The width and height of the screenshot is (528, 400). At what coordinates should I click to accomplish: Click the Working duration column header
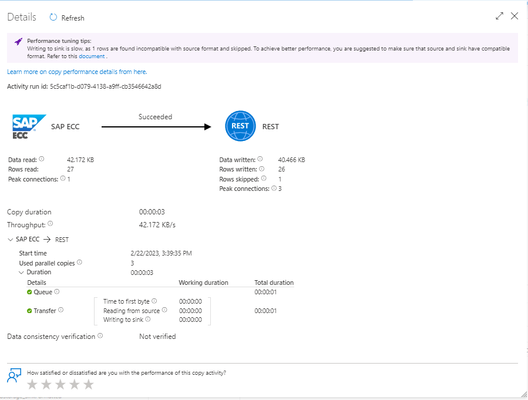(x=203, y=282)
